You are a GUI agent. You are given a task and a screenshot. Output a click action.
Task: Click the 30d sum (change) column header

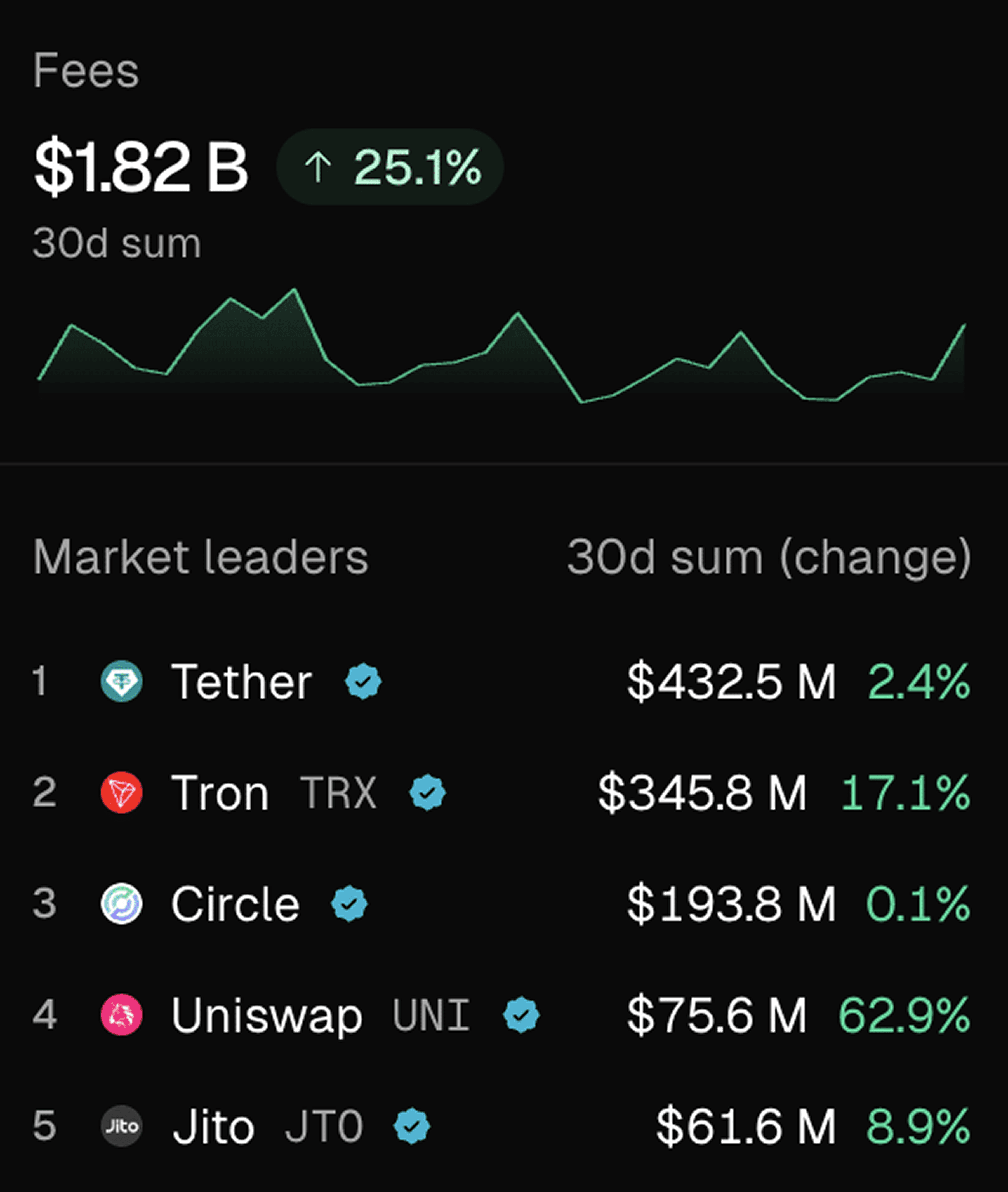tap(769, 557)
